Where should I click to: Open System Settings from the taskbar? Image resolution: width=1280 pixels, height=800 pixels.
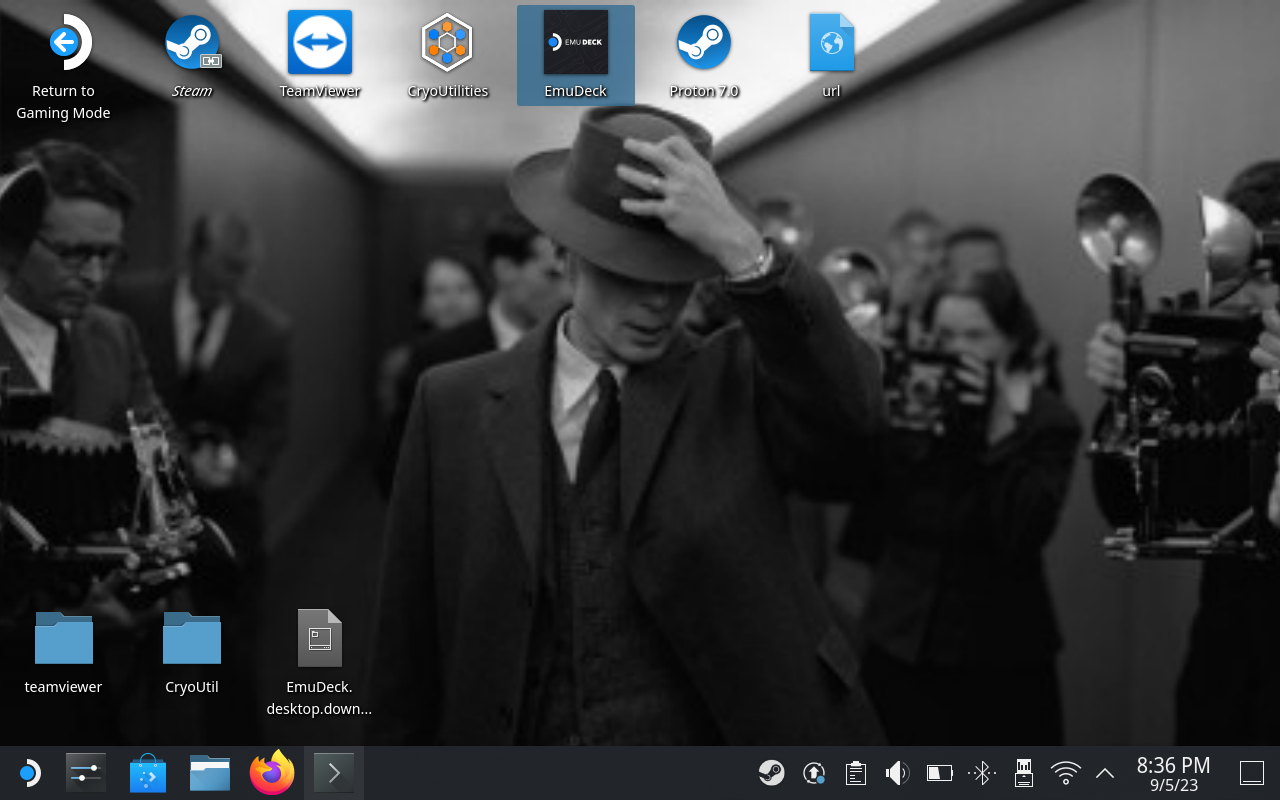(86, 773)
